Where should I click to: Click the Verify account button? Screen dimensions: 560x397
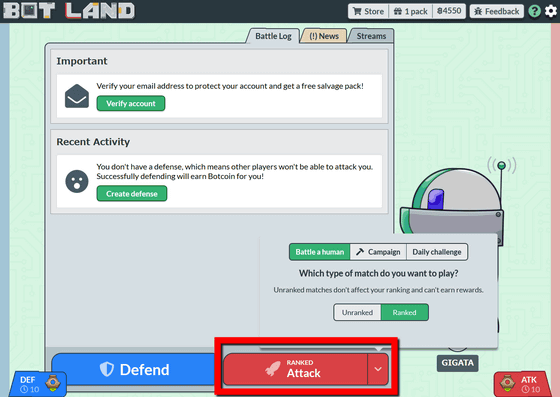[131, 104]
